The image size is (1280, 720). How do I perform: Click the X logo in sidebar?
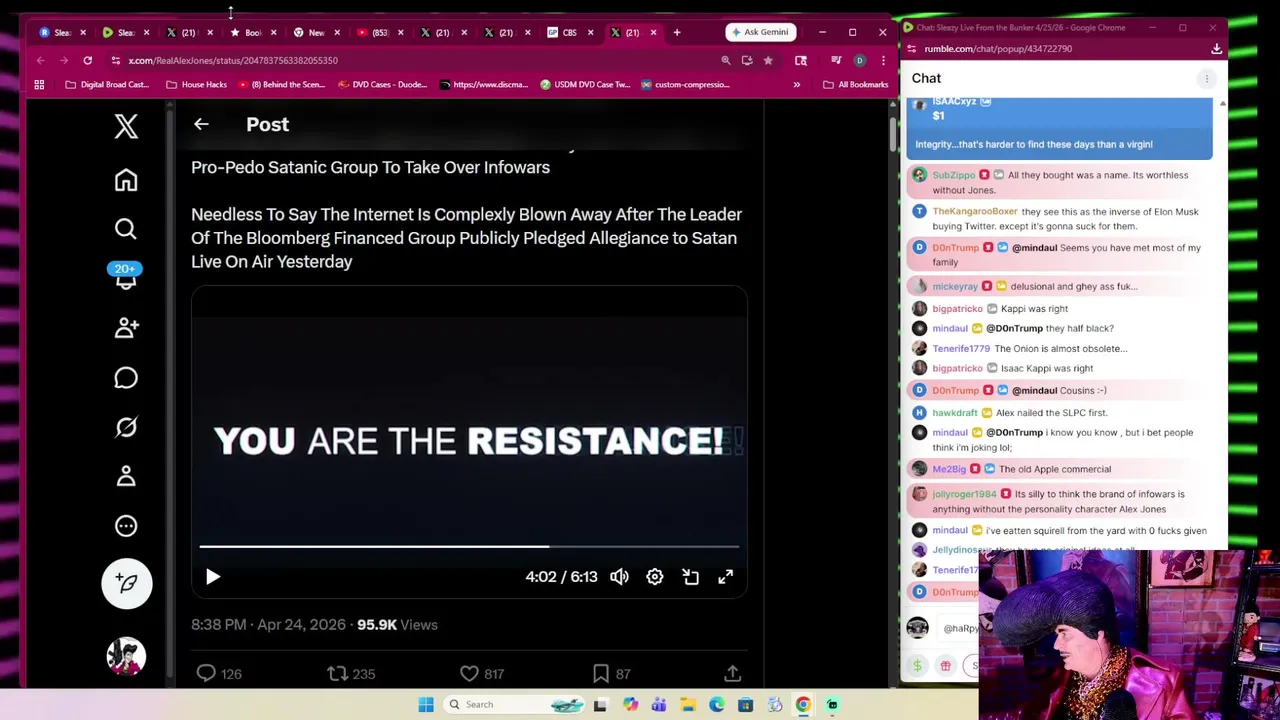coord(126,126)
